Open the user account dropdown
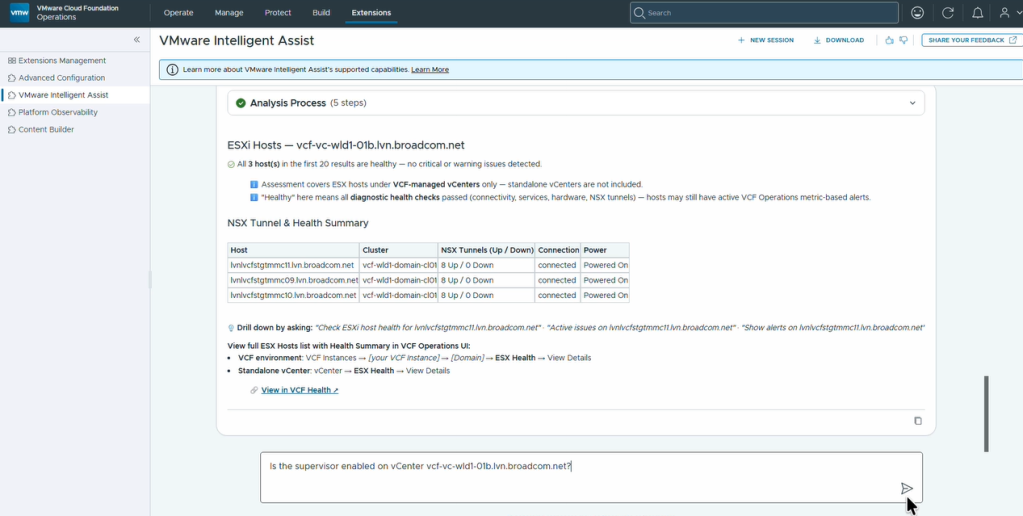This screenshot has height=516, width=1023. coord(1008,12)
